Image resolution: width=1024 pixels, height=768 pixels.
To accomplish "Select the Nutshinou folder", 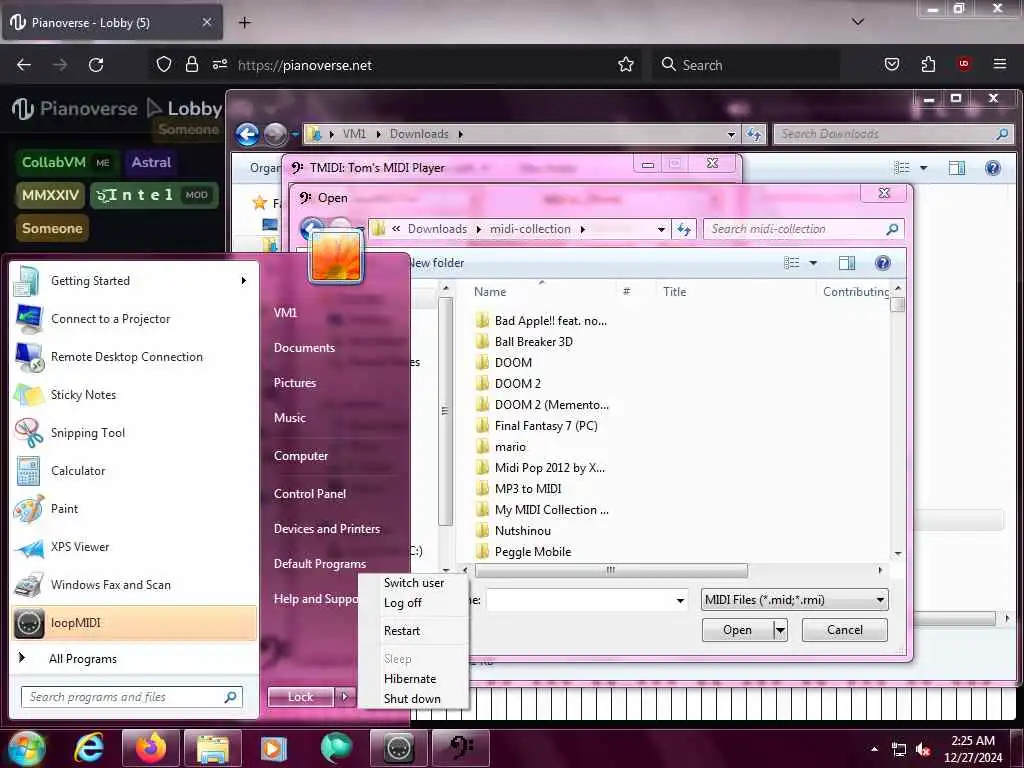I will (522, 531).
